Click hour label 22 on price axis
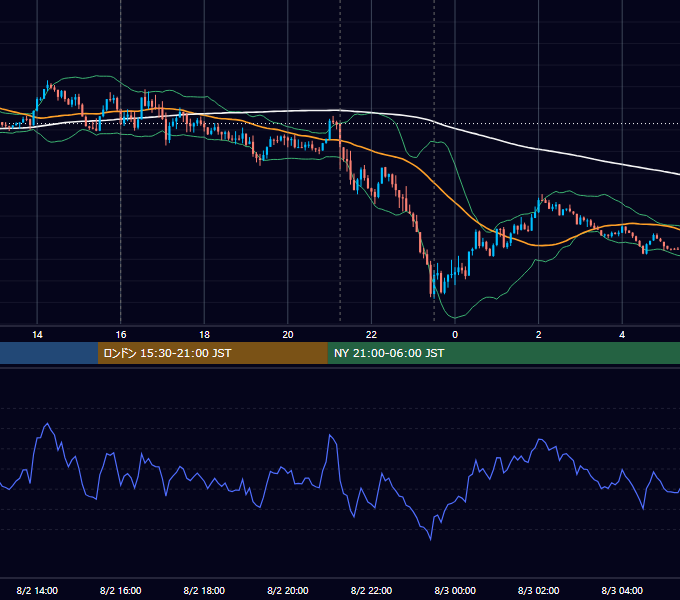The height and width of the screenshot is (600, 680). [371, 335]
